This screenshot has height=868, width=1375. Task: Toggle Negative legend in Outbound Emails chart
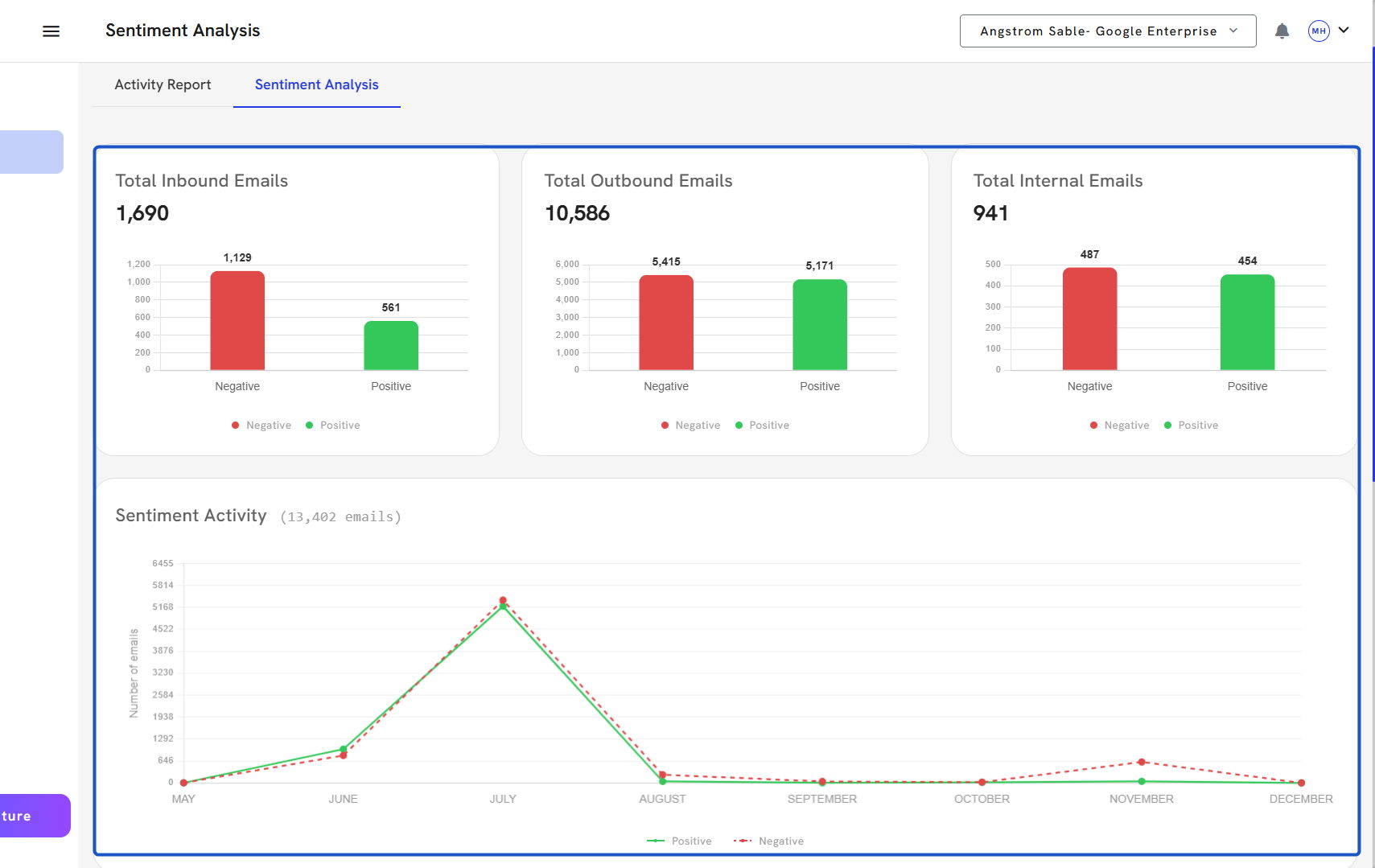point(690,426)
